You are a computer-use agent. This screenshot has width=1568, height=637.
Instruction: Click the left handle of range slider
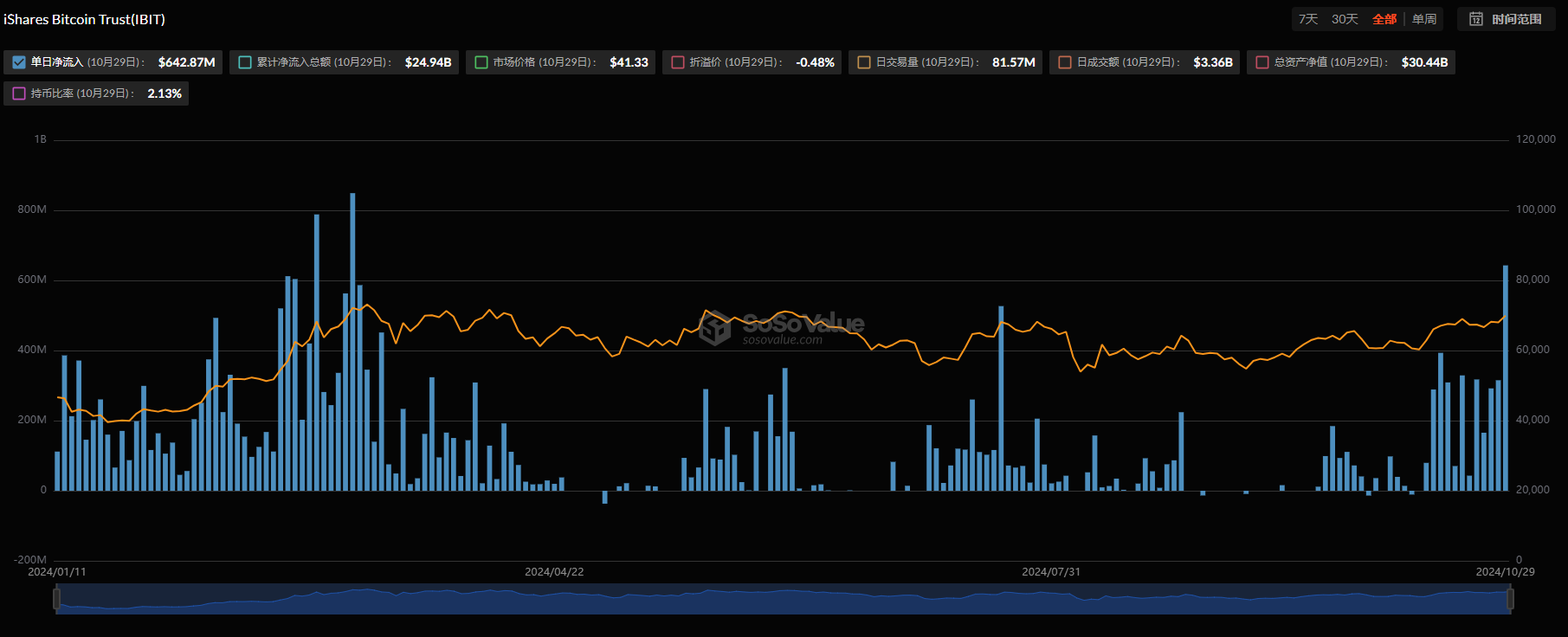coord(56,598)
